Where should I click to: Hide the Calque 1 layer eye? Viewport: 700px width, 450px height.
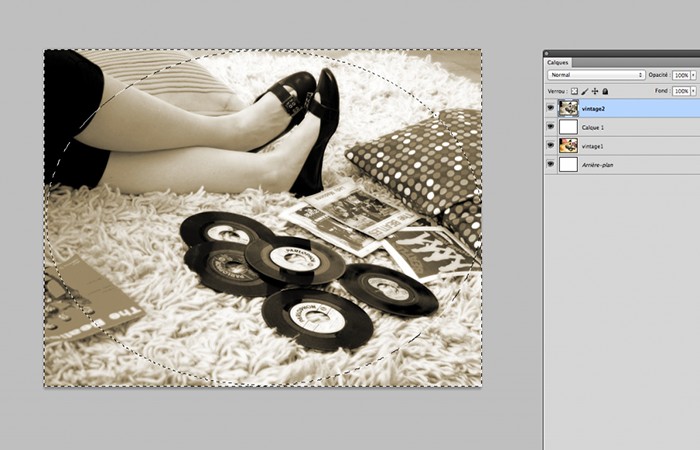point(550,127)
